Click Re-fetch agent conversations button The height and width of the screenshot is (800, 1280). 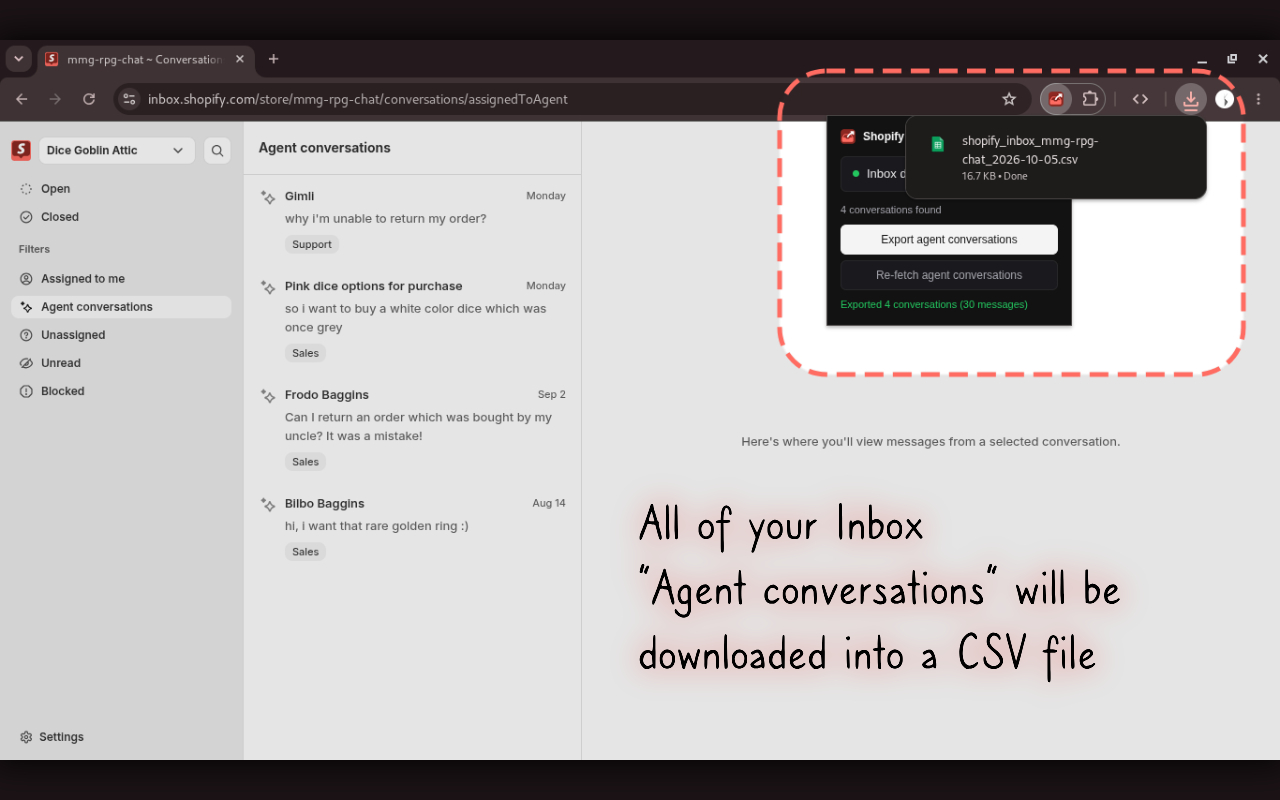tap(949, 275)
